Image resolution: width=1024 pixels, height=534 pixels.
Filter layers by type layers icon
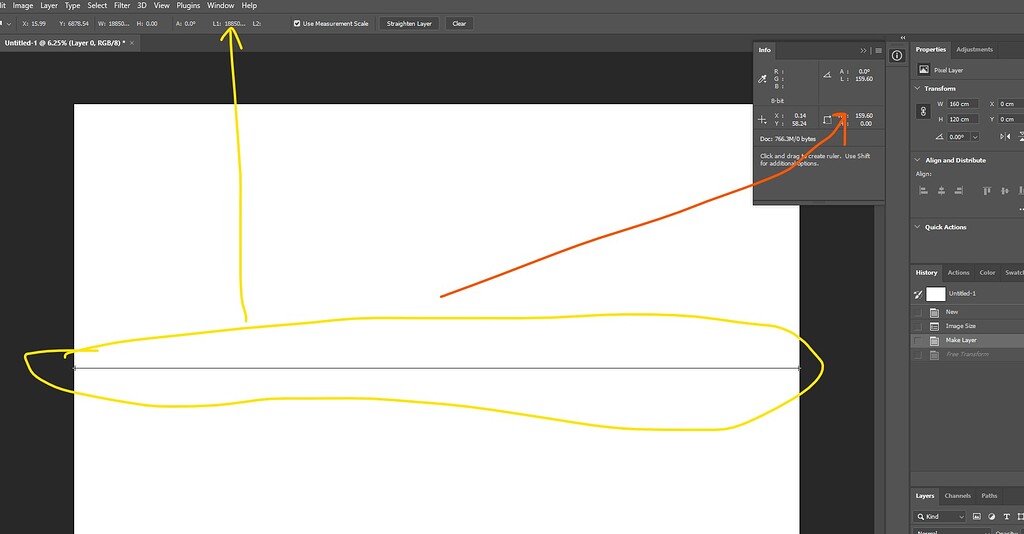point(1006,516)
